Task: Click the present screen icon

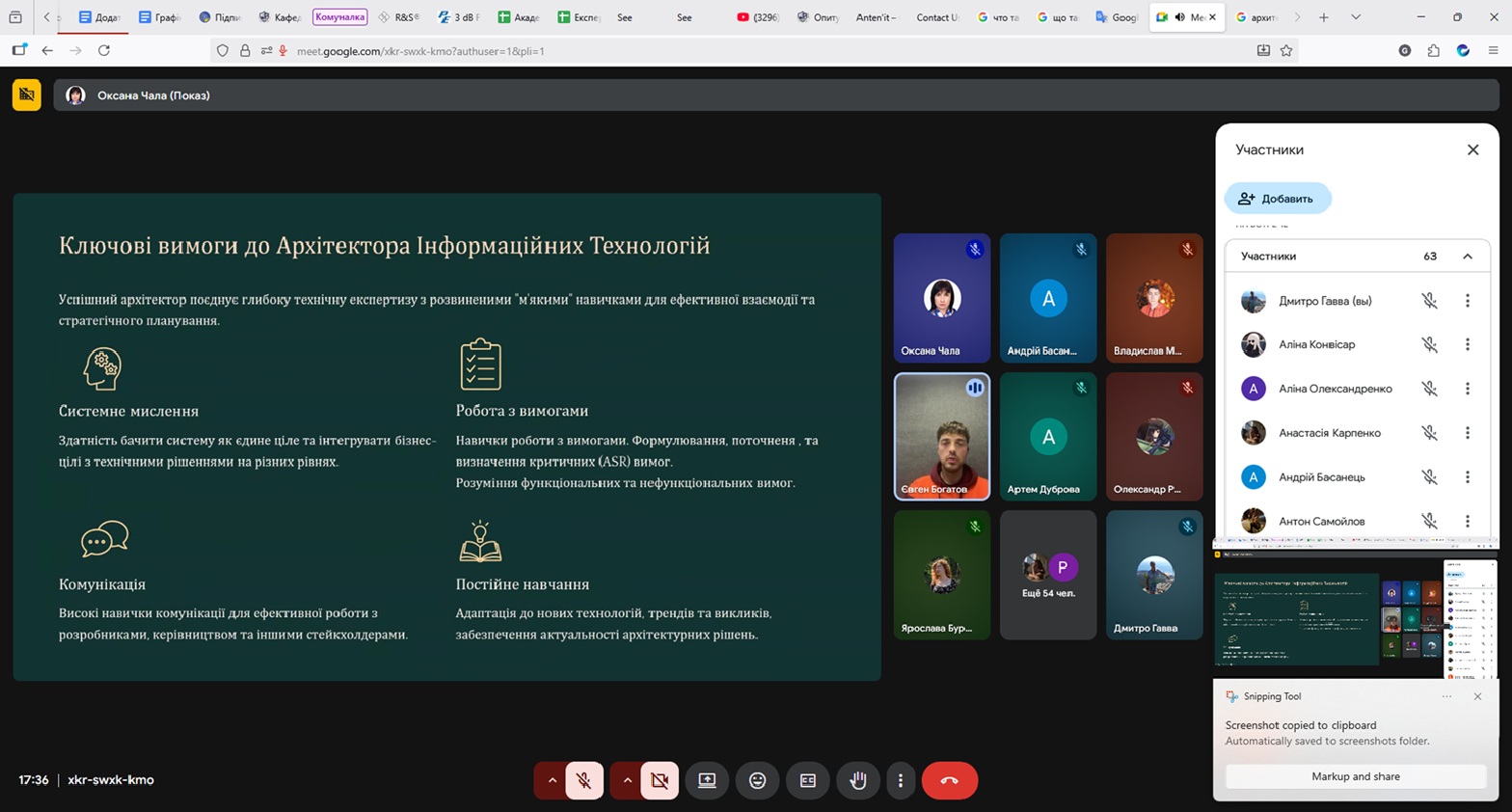Action: click(x=707, y=780)
